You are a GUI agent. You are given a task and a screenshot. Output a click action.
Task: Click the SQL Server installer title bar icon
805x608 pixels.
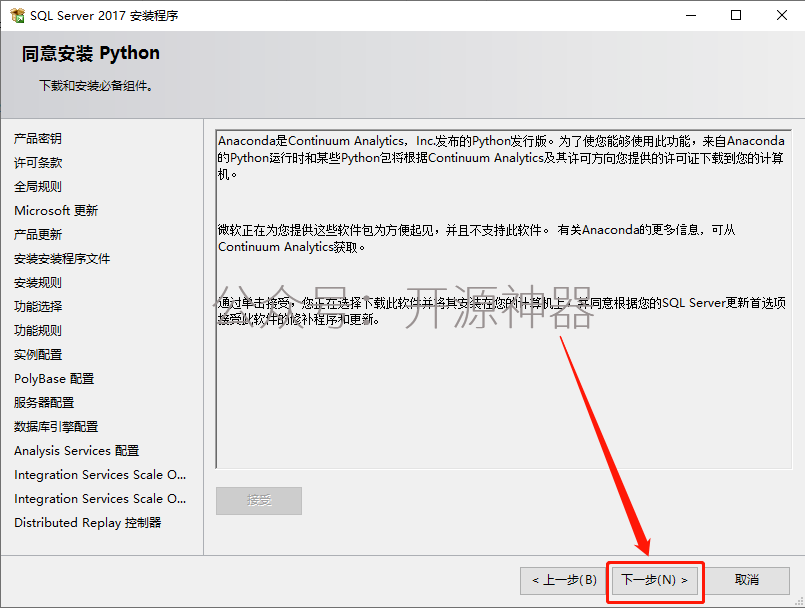click(x=17, y=15)
